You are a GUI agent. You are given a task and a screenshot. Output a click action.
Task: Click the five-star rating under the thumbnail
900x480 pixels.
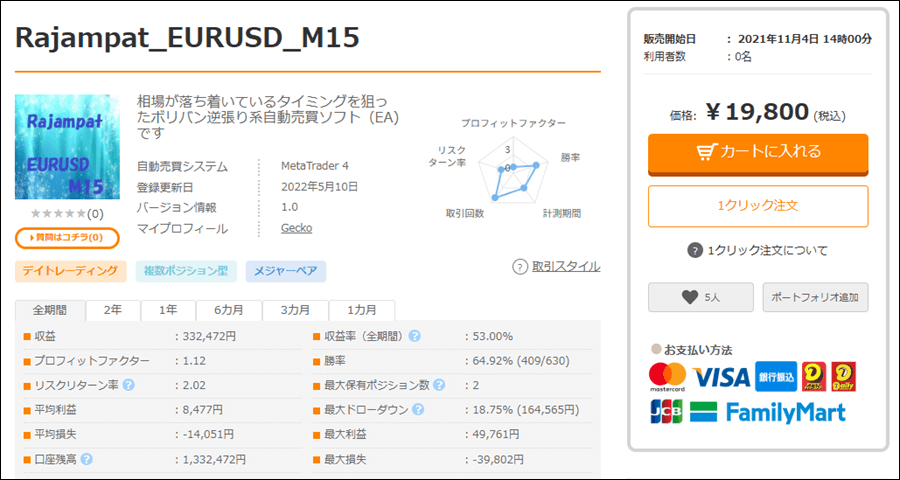click(59, 214)
